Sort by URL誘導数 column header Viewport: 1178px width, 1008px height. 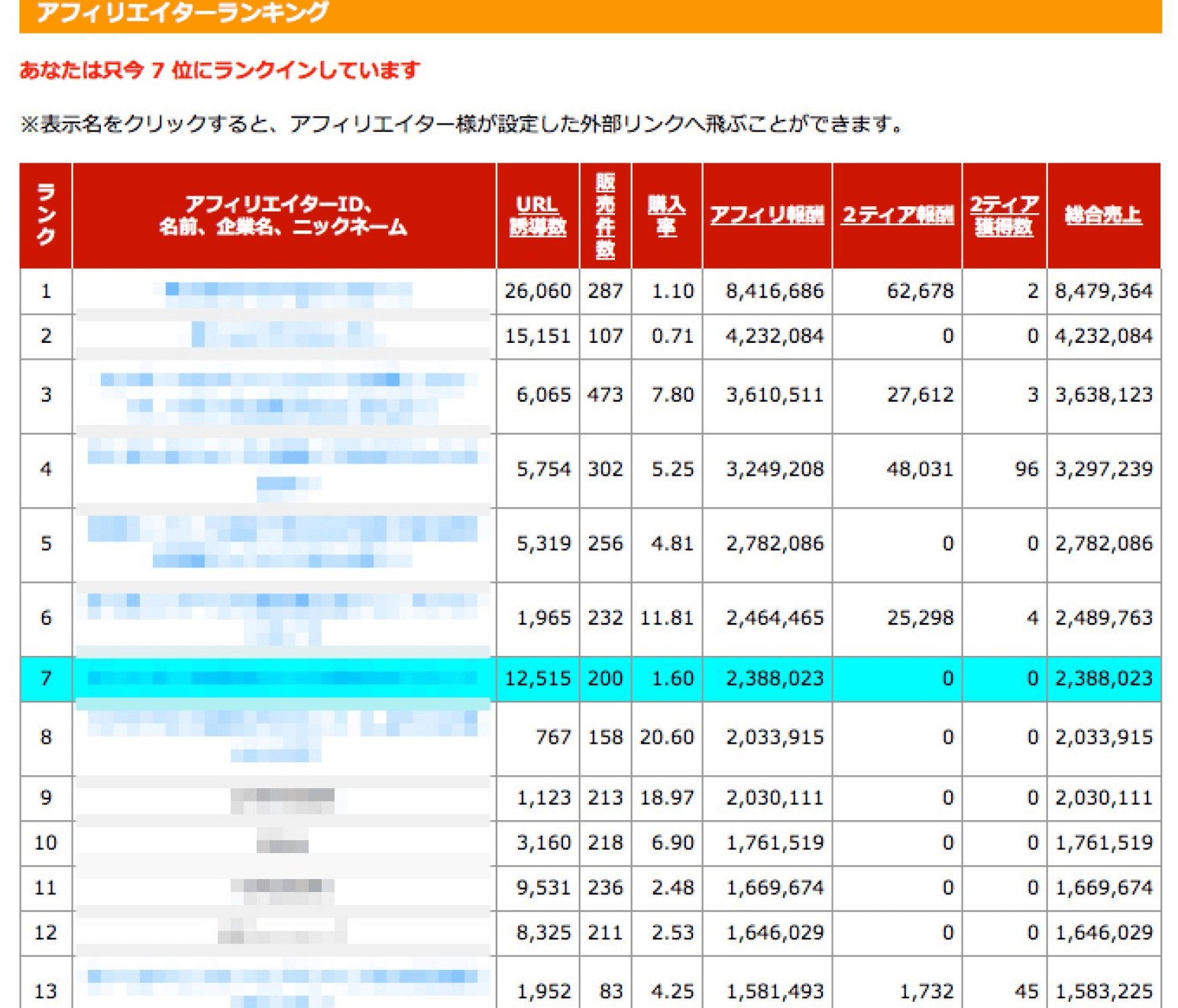538,215
